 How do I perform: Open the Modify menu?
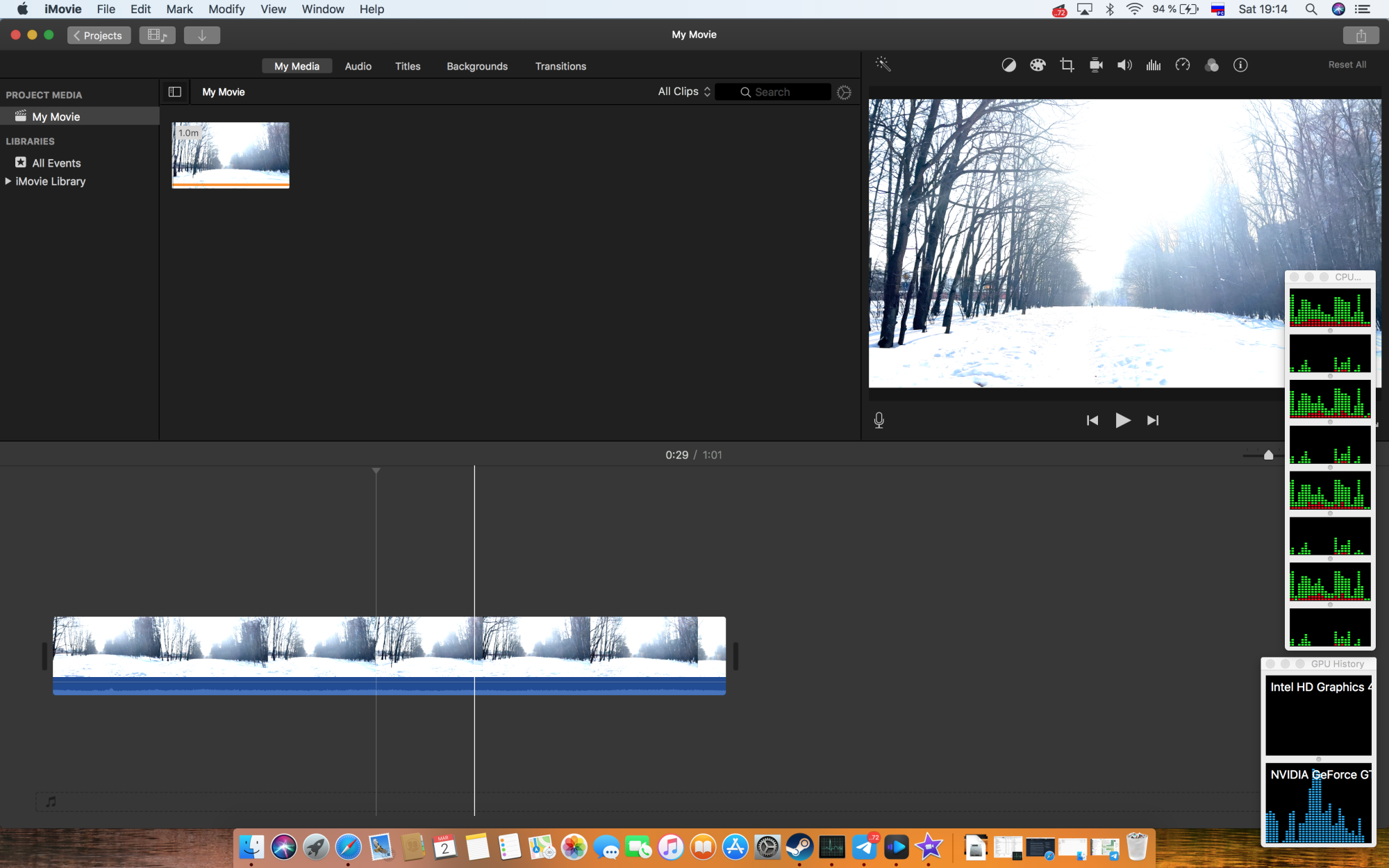click(x=226, y=9)
